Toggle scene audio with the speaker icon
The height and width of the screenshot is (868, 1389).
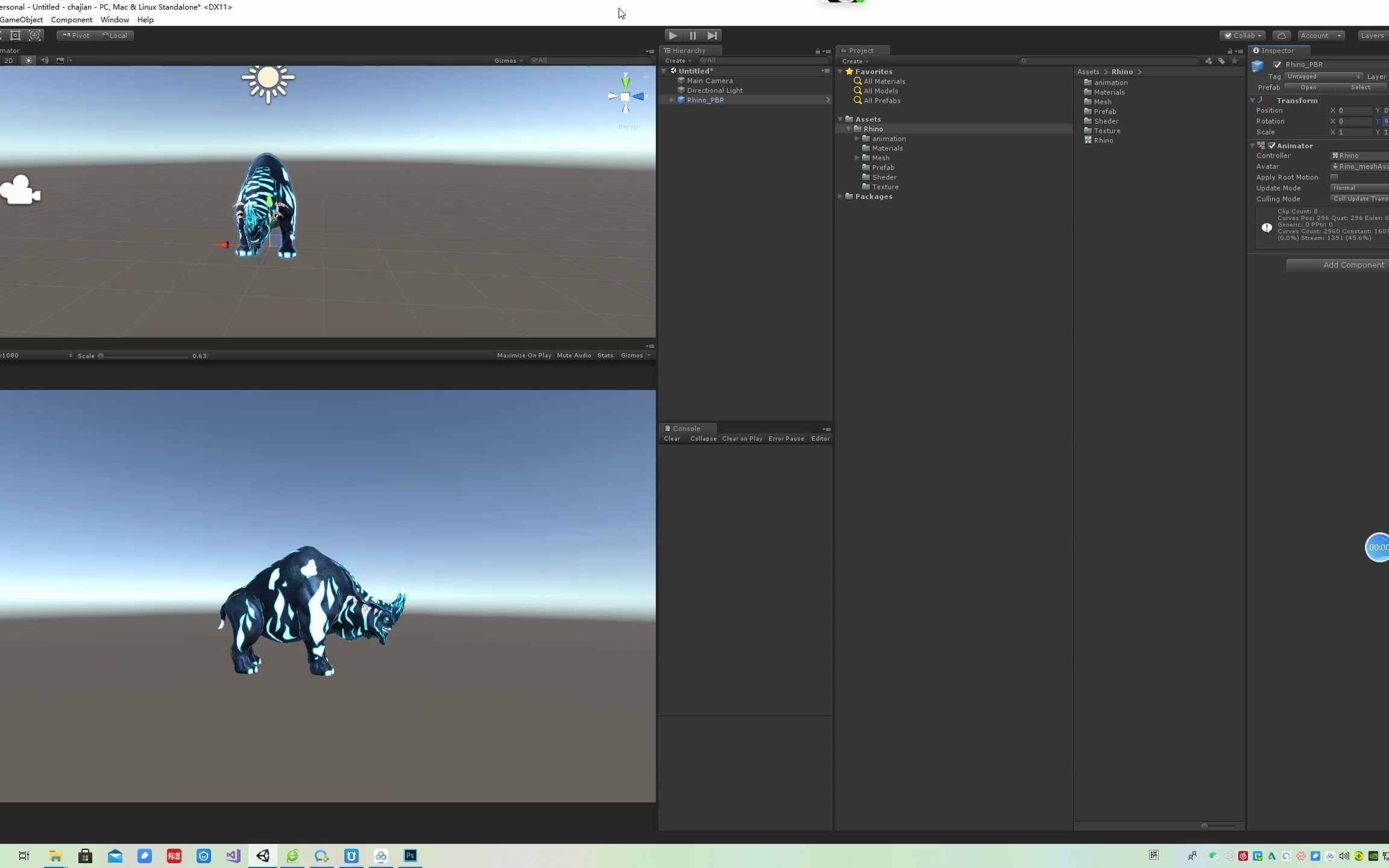tap(44, 60)
